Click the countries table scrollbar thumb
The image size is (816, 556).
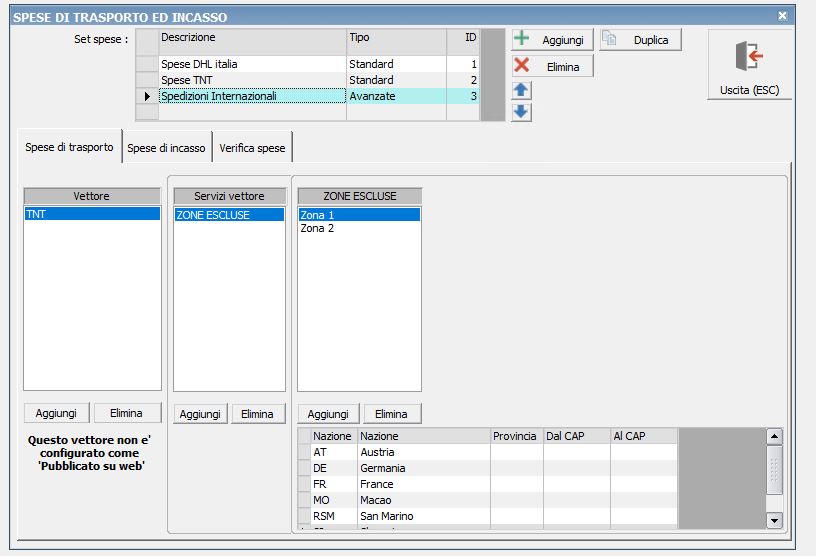coord(774,470)
